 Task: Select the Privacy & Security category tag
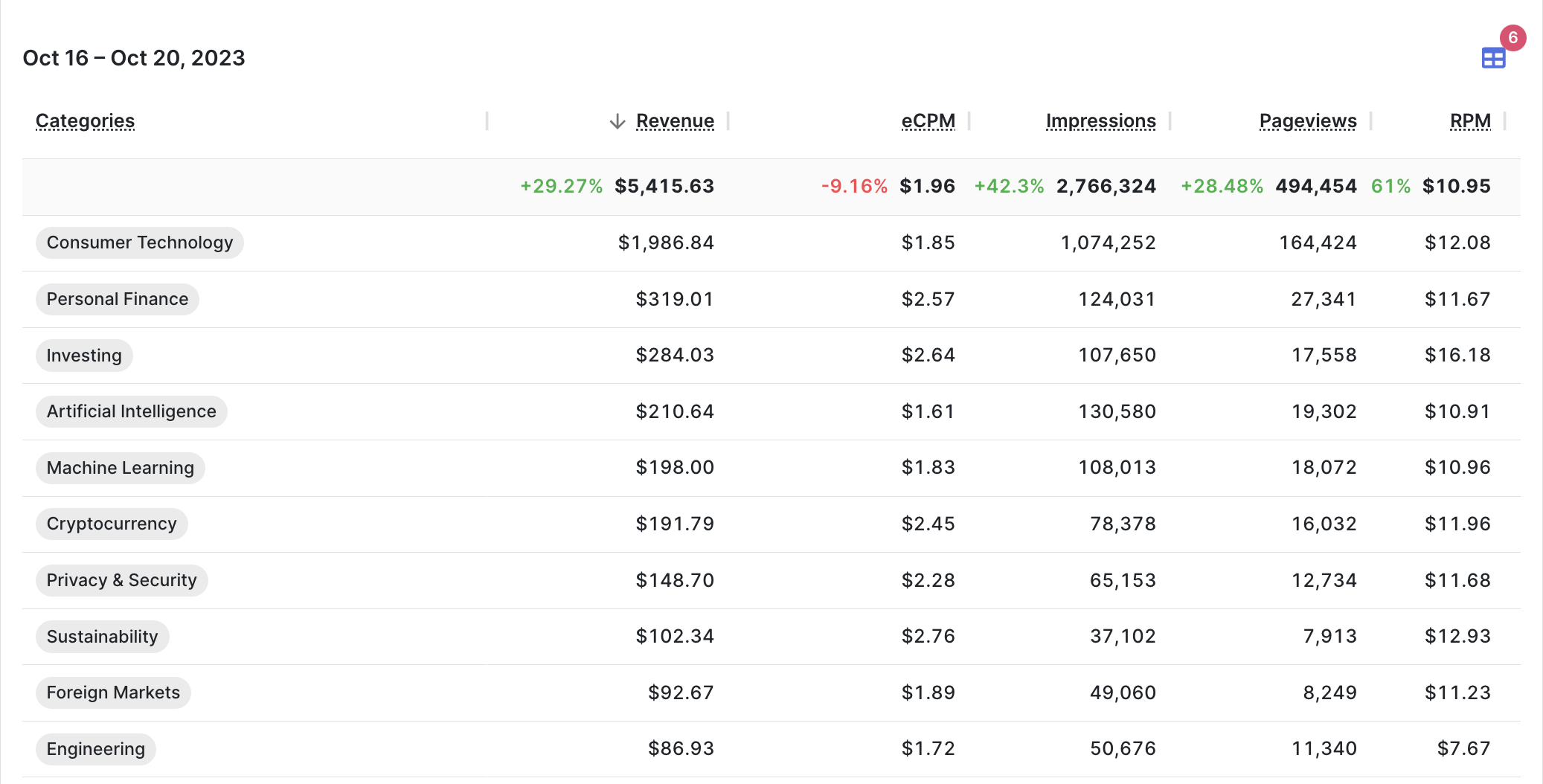coord(122,580)
